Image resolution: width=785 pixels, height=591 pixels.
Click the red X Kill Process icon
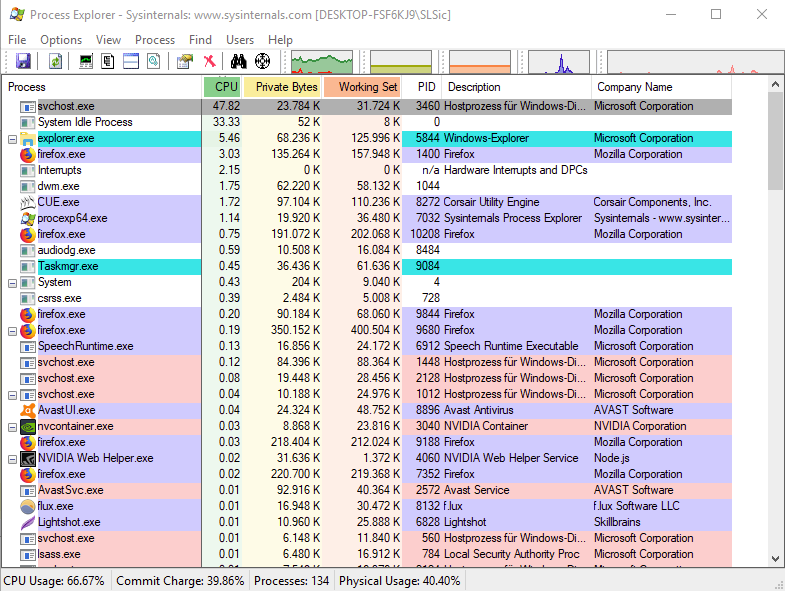(209, 61)
